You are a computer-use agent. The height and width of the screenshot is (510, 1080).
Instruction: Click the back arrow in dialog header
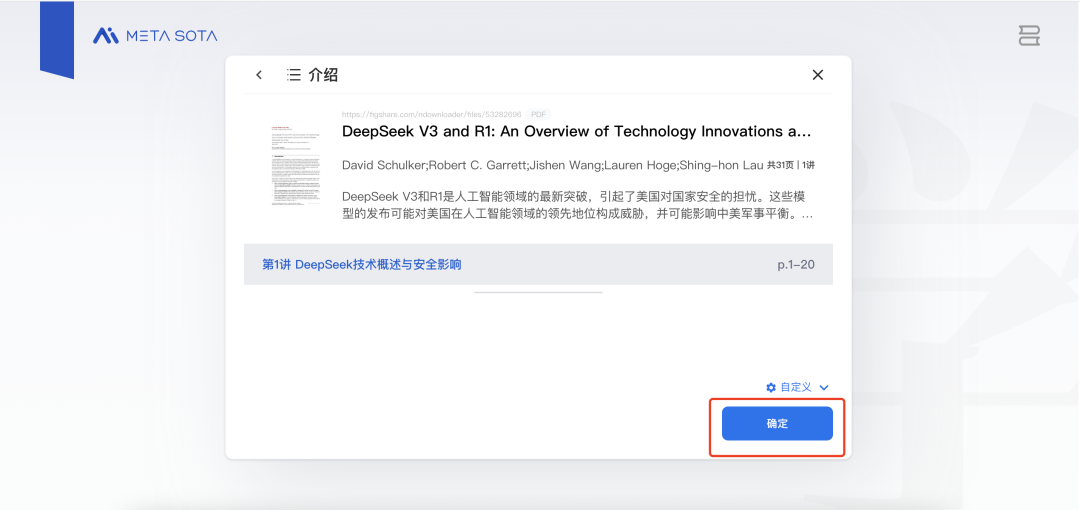click(x=259, y=75)
